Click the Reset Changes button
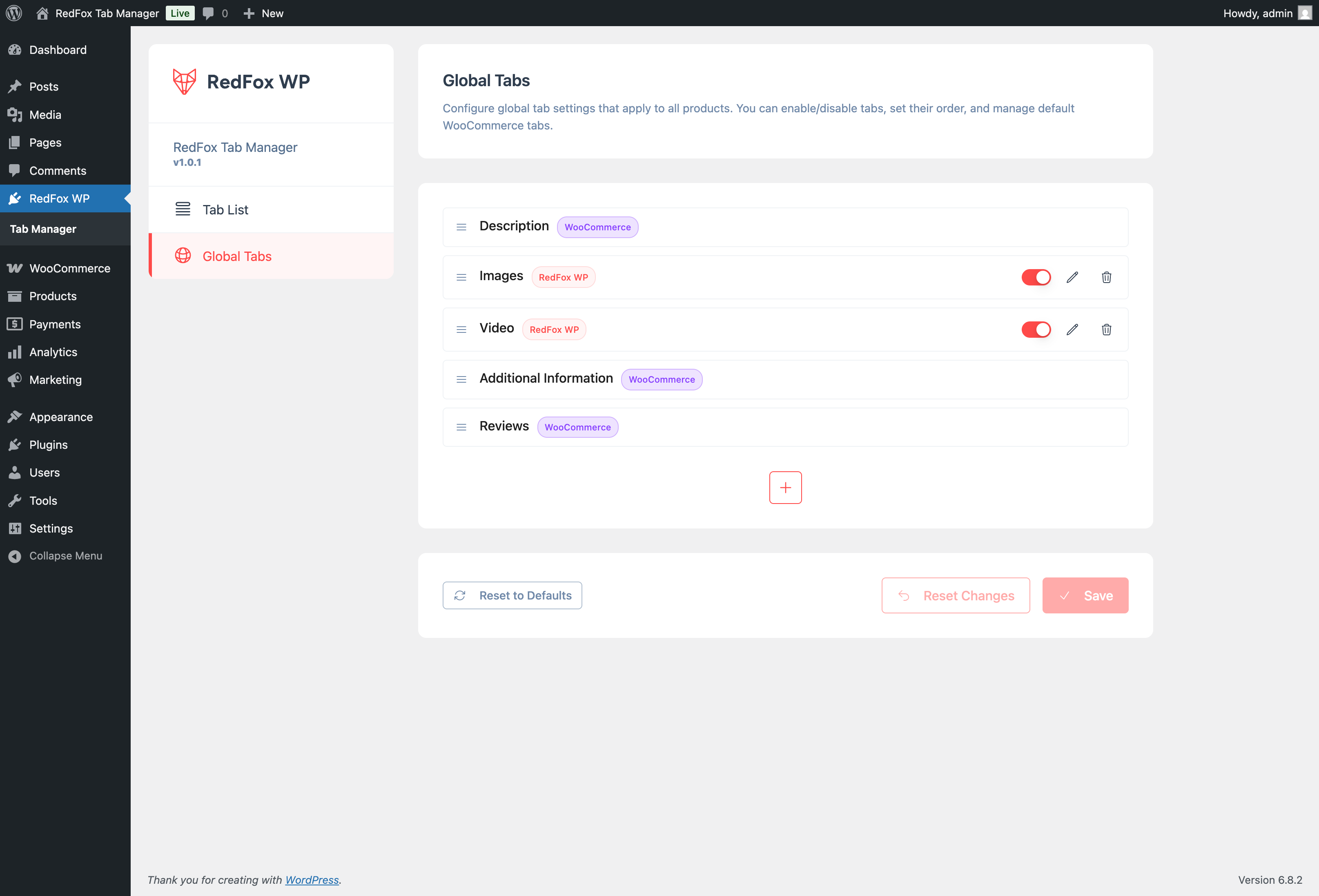This screenshot has height=896, width=1319. tap(956, 595)
